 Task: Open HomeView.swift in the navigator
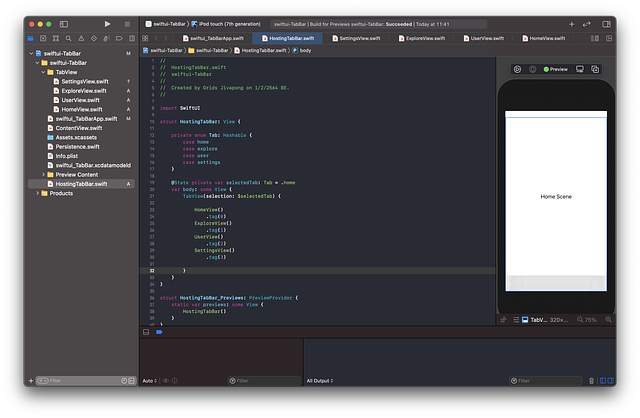(x=78, y=110)
